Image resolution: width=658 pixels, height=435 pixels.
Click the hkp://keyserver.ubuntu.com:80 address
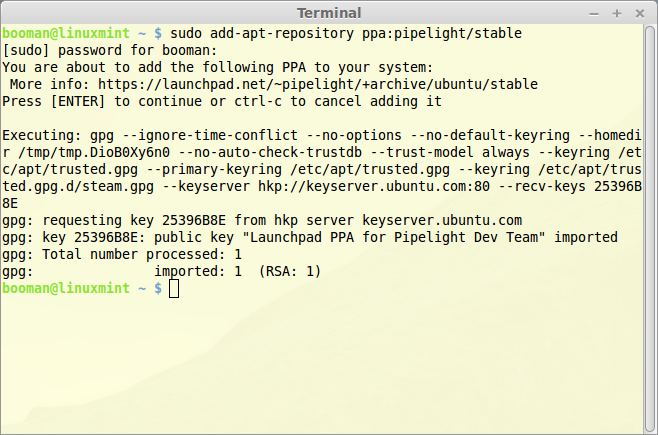373,186
